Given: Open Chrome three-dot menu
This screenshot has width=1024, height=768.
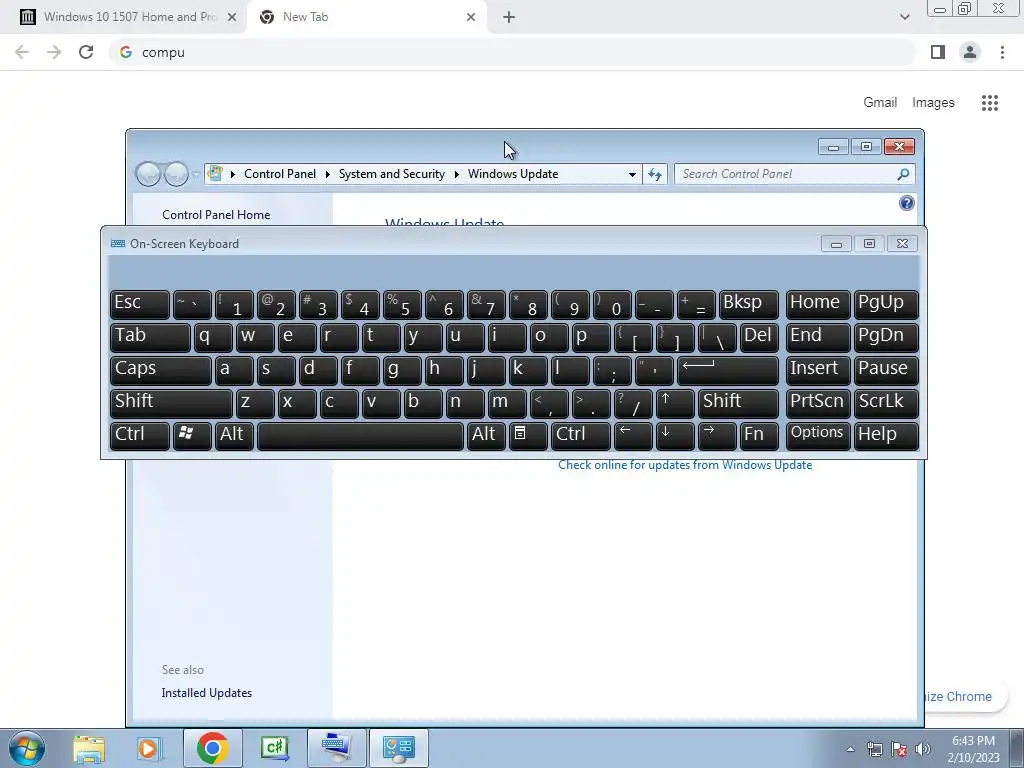Looking at the screenshot, I should (x=1002, y=52).
